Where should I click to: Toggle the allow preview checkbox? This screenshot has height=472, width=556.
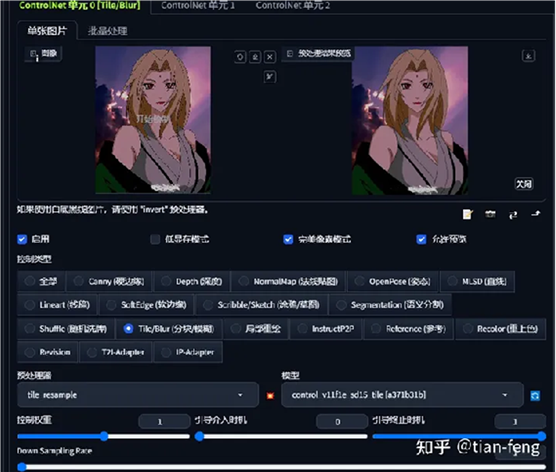click(x=421, y=239)
